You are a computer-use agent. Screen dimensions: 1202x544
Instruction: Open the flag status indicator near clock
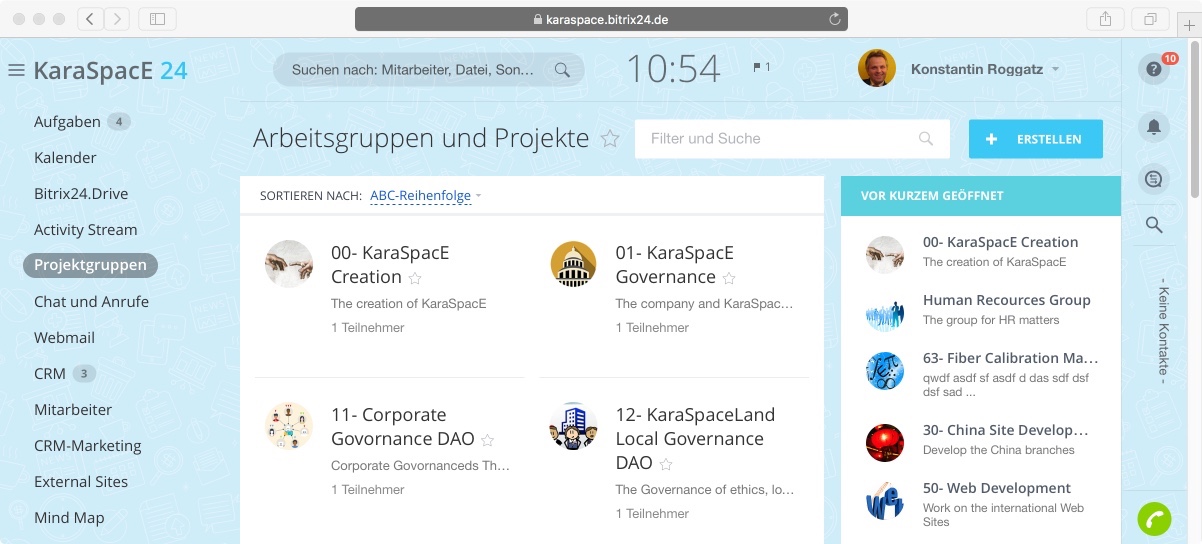(x=761, y=68)
